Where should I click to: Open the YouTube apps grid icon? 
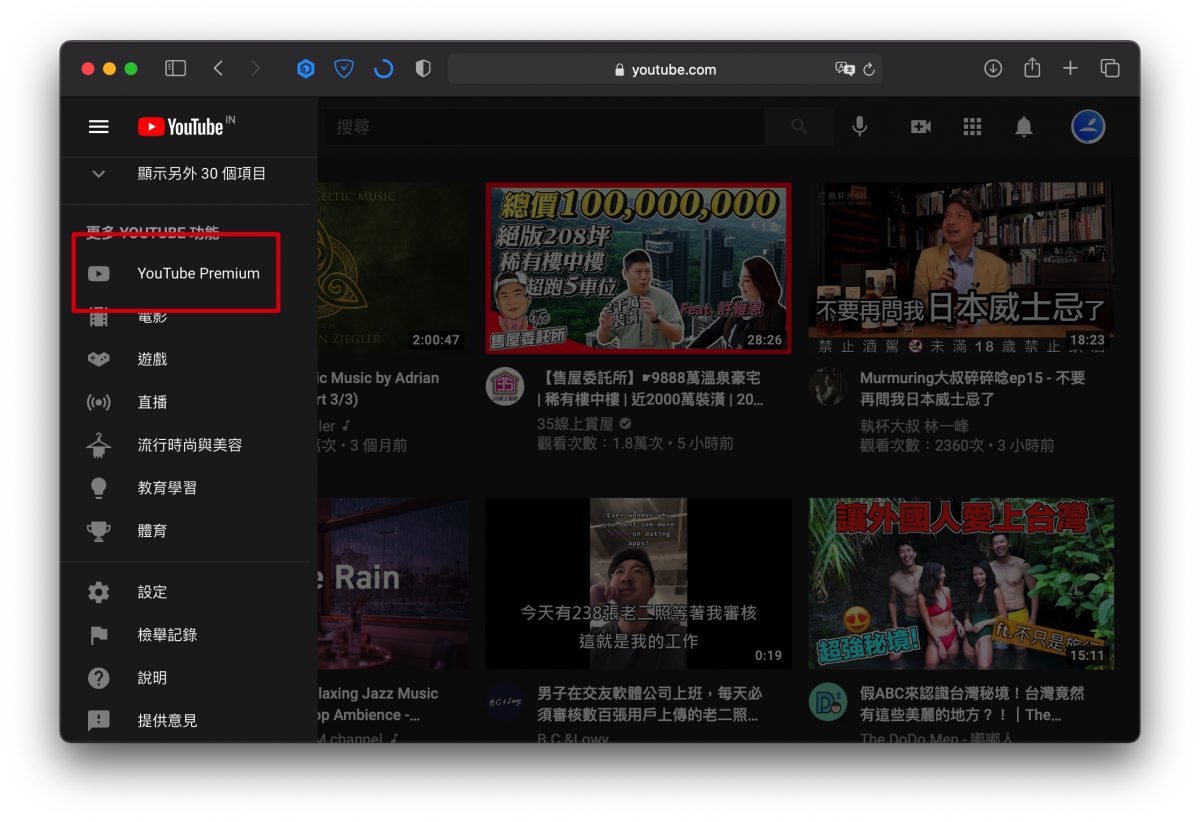coord(972,127)
